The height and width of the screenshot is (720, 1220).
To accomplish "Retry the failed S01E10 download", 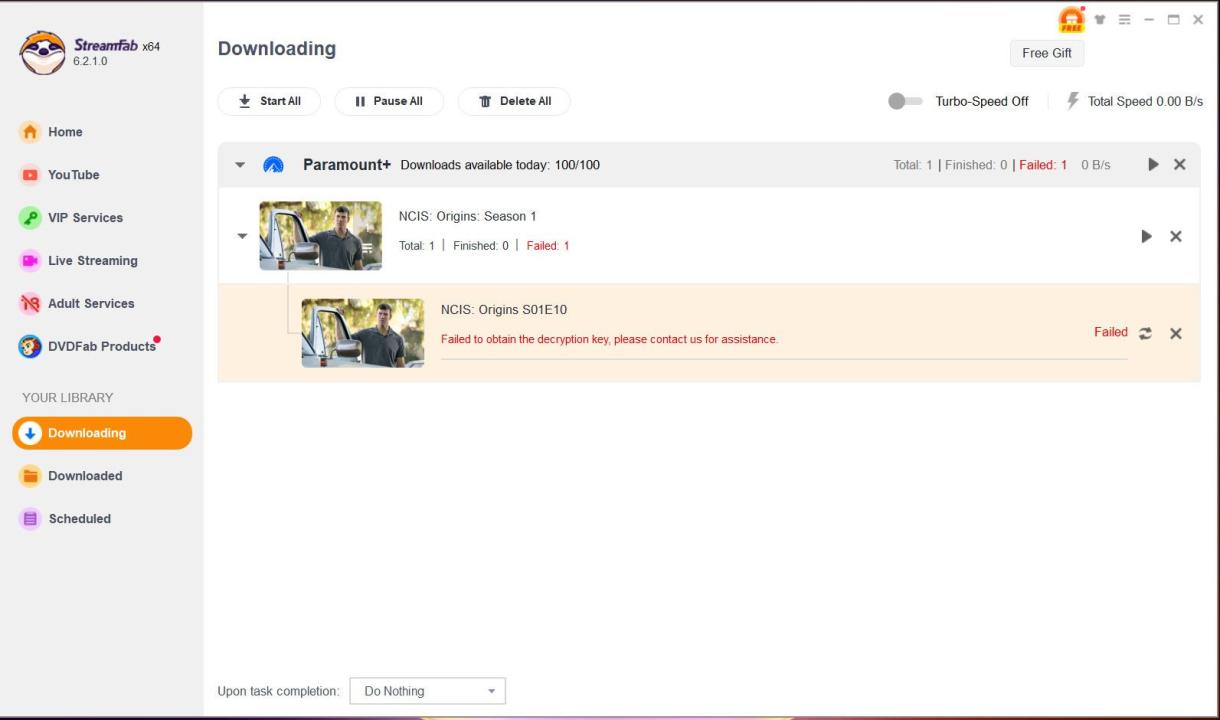I will tap(1146, 333).
